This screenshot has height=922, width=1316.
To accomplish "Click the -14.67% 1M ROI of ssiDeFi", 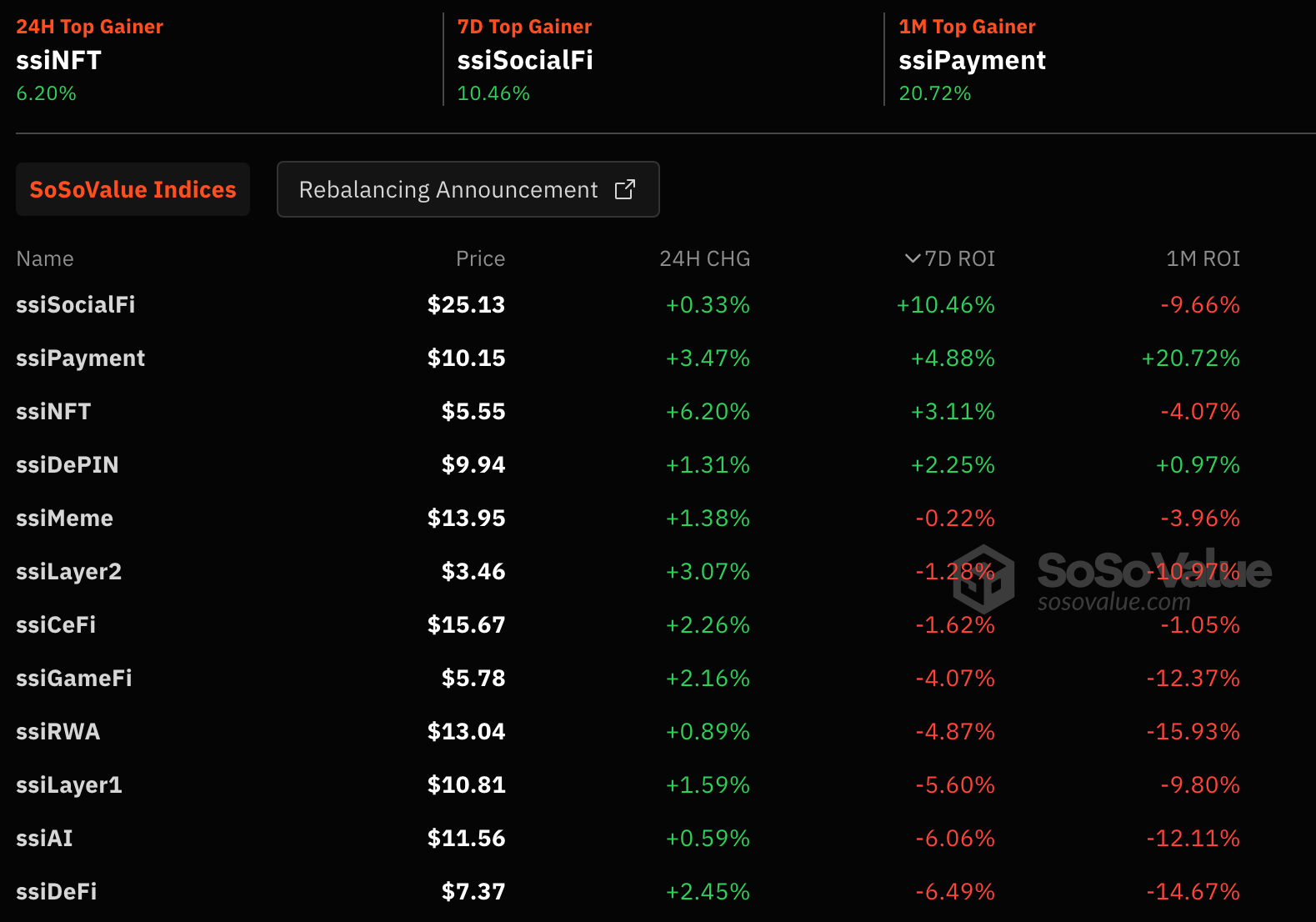I will click(x=1193, y=891).
